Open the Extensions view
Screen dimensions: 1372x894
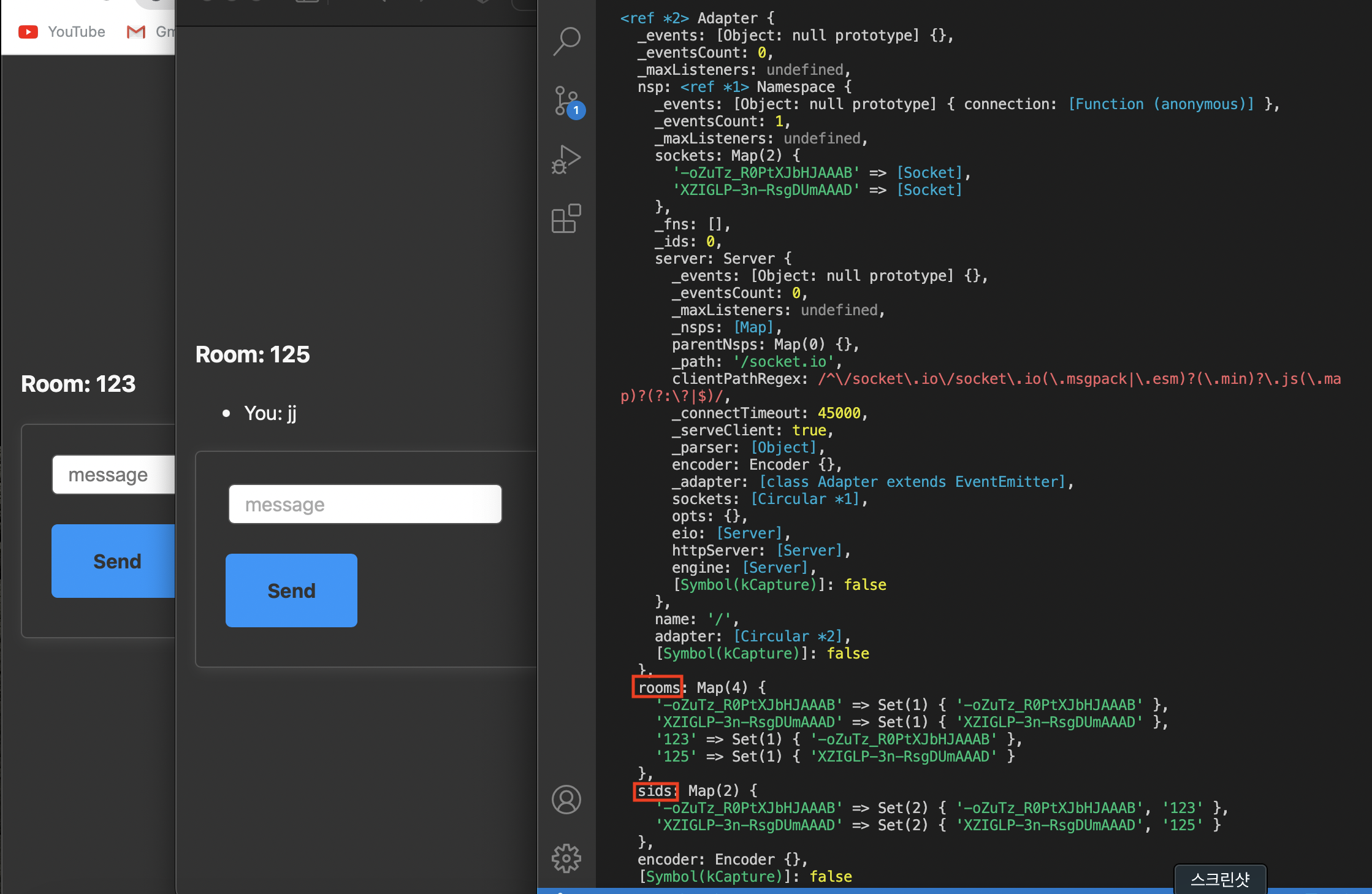[x=566, y=218]
